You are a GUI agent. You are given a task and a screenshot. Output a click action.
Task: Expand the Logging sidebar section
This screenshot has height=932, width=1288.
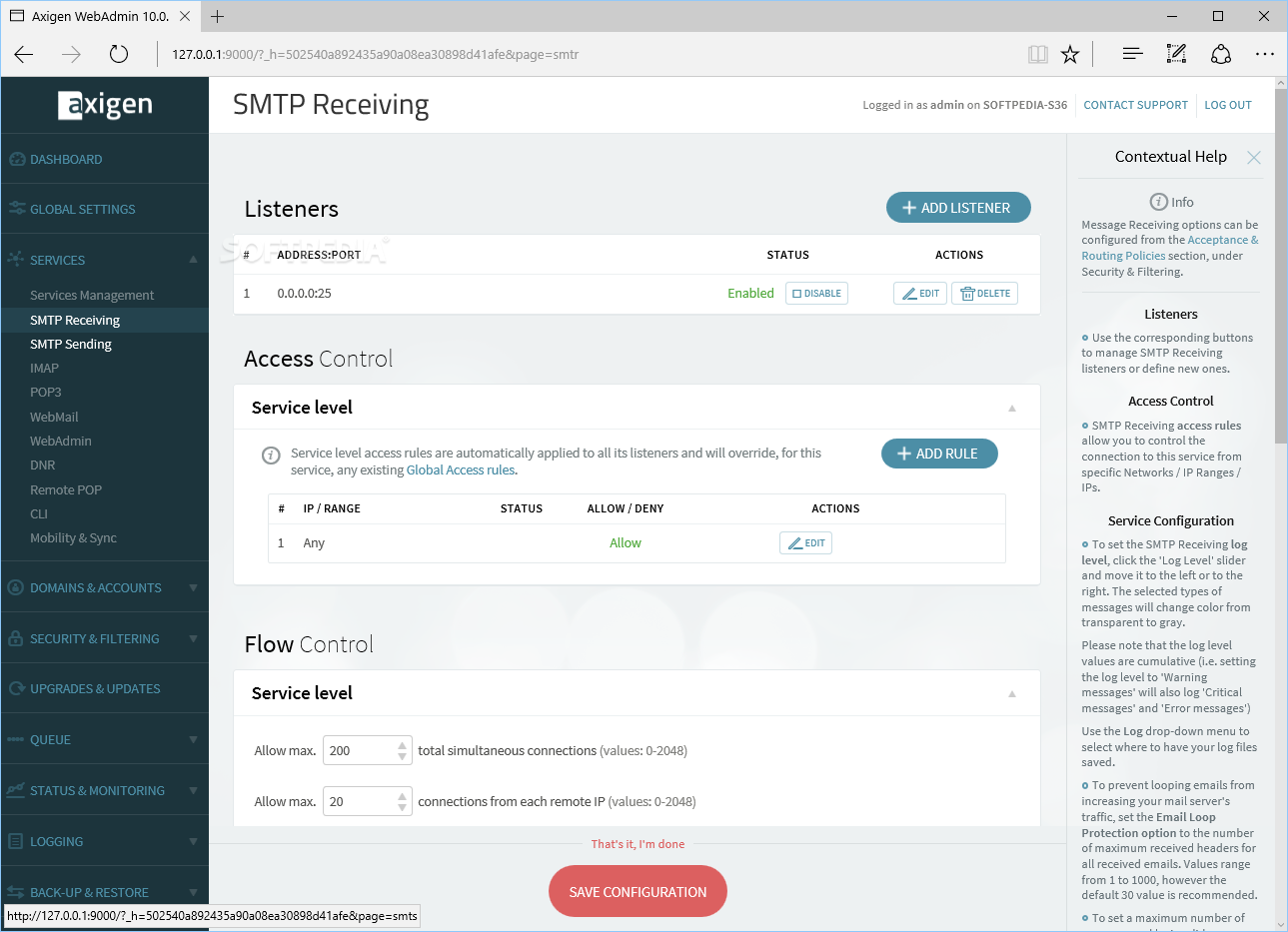(193, 841)
